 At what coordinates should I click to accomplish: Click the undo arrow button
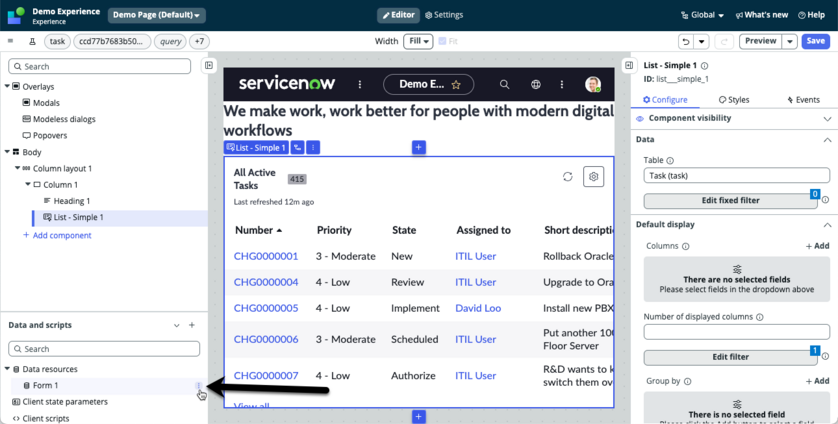686,41
